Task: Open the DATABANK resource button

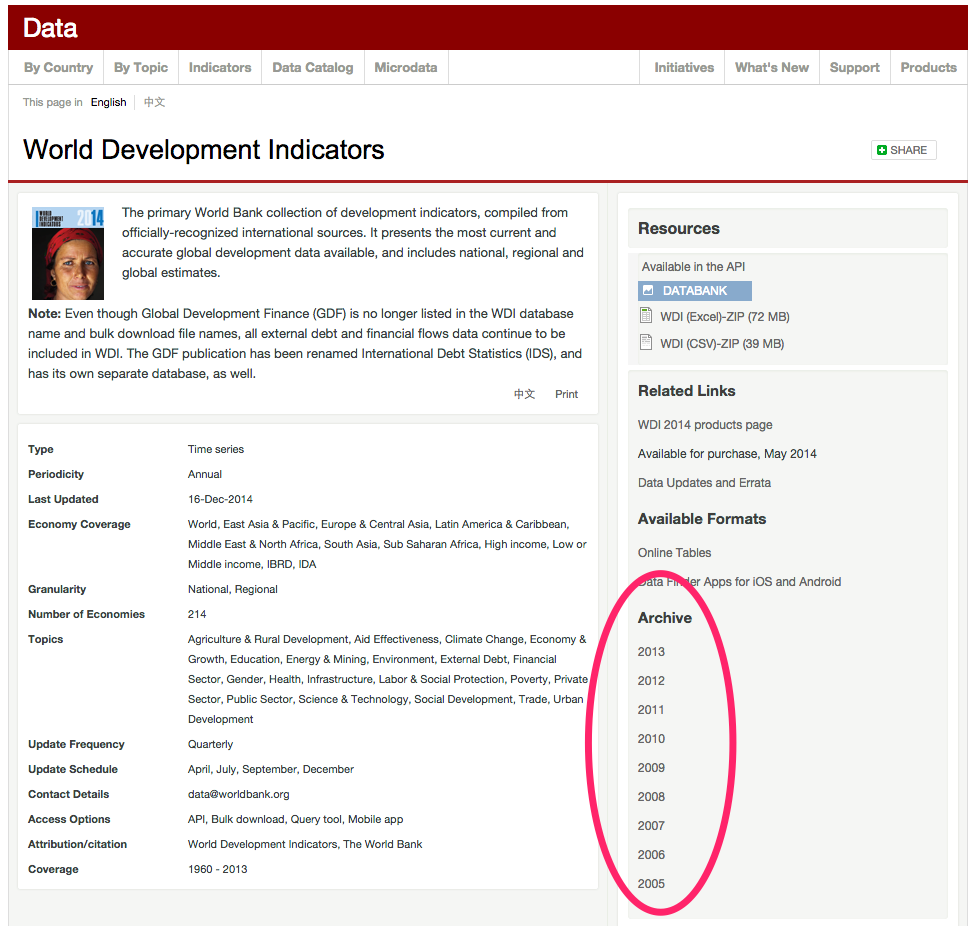Action: click(695, 290)
